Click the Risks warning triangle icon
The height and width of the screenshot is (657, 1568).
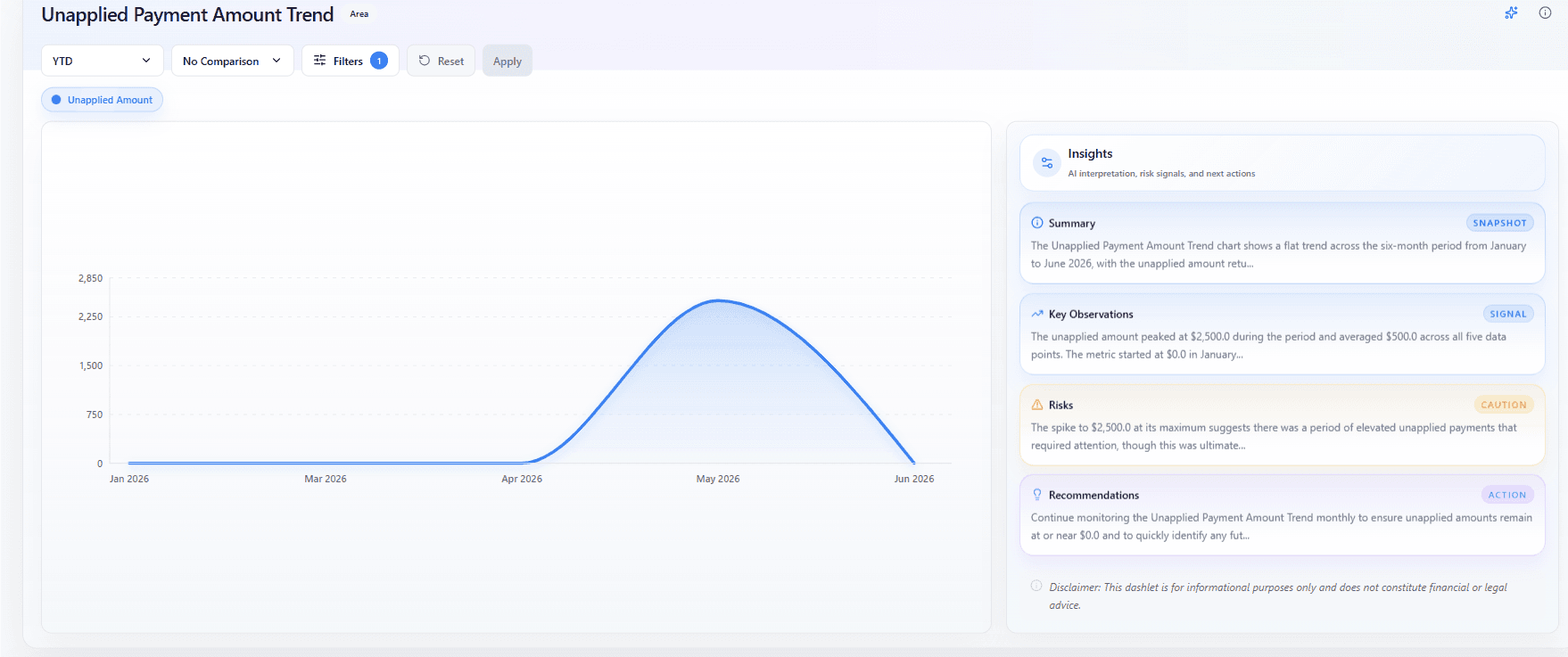point(1037,405)
